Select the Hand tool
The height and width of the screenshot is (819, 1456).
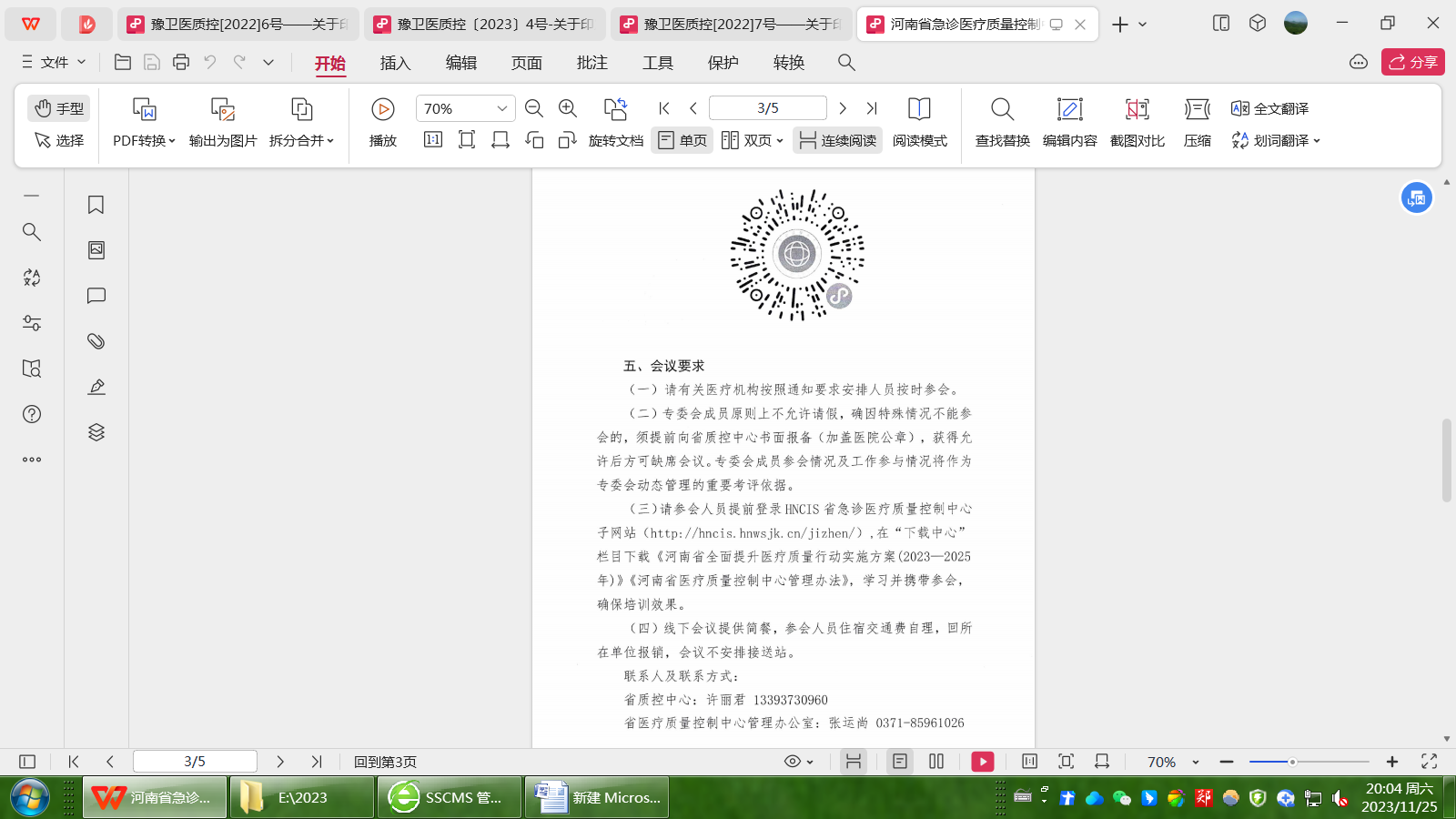(58, 108)
